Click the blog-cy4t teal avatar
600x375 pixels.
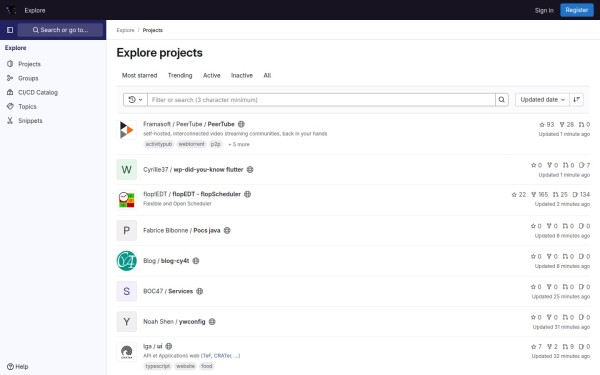point(127,261)
